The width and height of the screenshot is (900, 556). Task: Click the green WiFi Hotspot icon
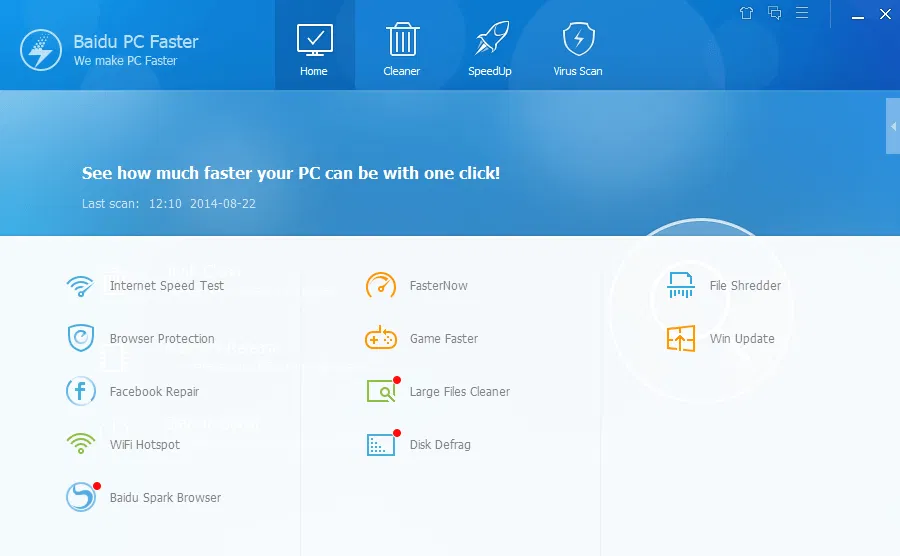81,444
